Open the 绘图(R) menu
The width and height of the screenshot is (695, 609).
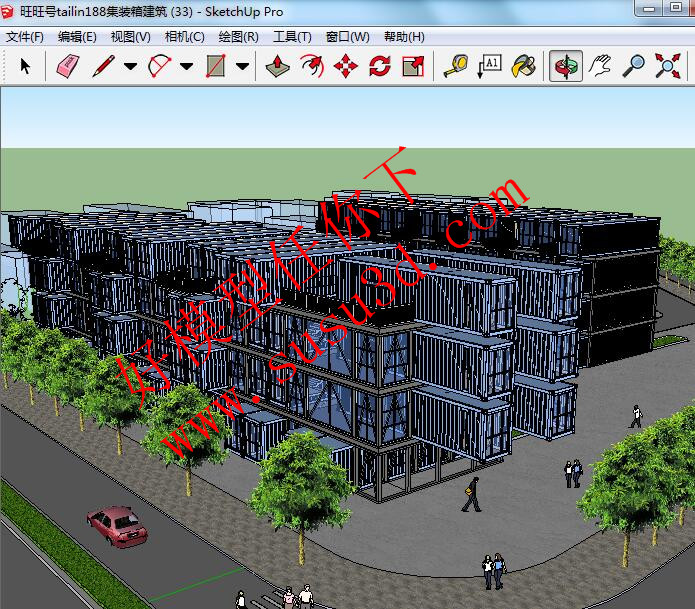238,37
